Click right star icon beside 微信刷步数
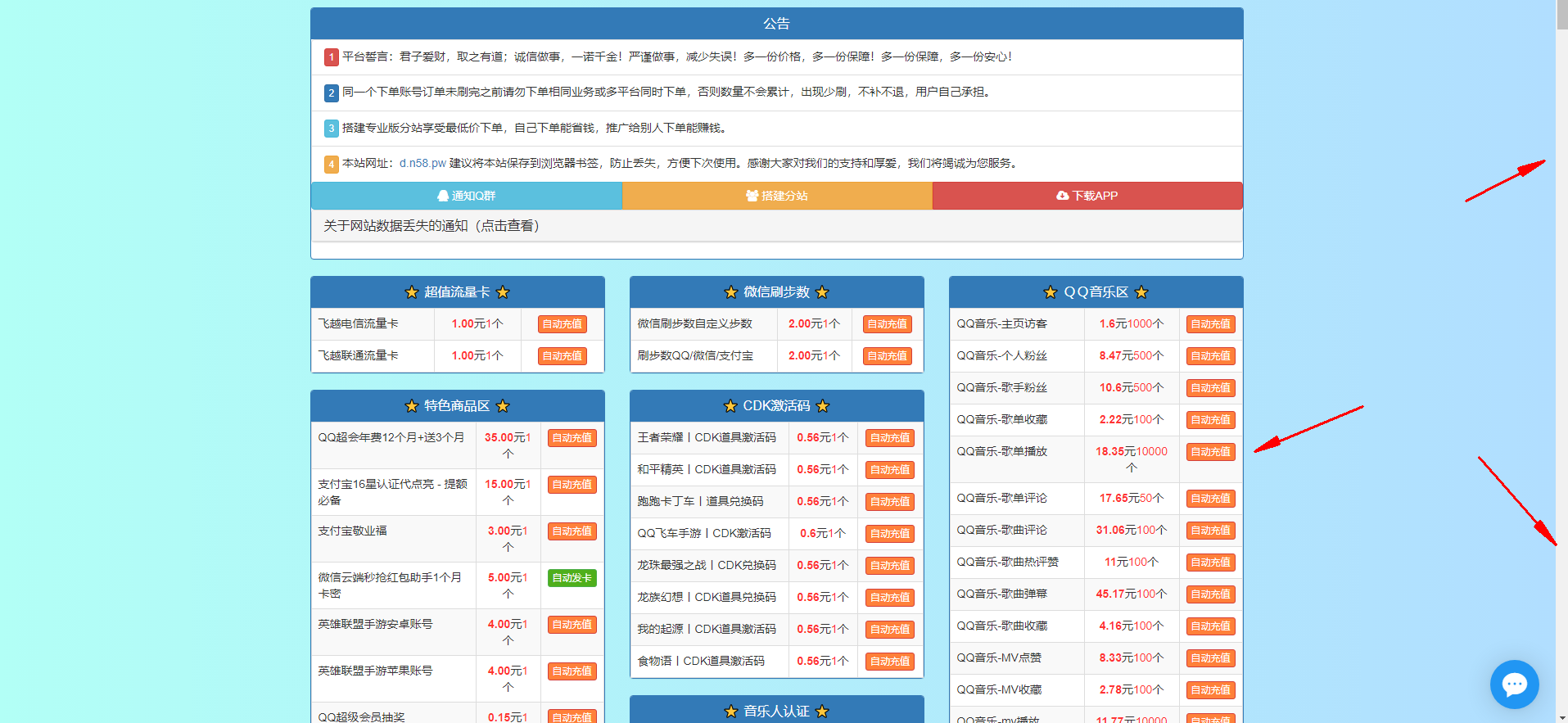This screenshot has width=1568, height=723. 822,292
